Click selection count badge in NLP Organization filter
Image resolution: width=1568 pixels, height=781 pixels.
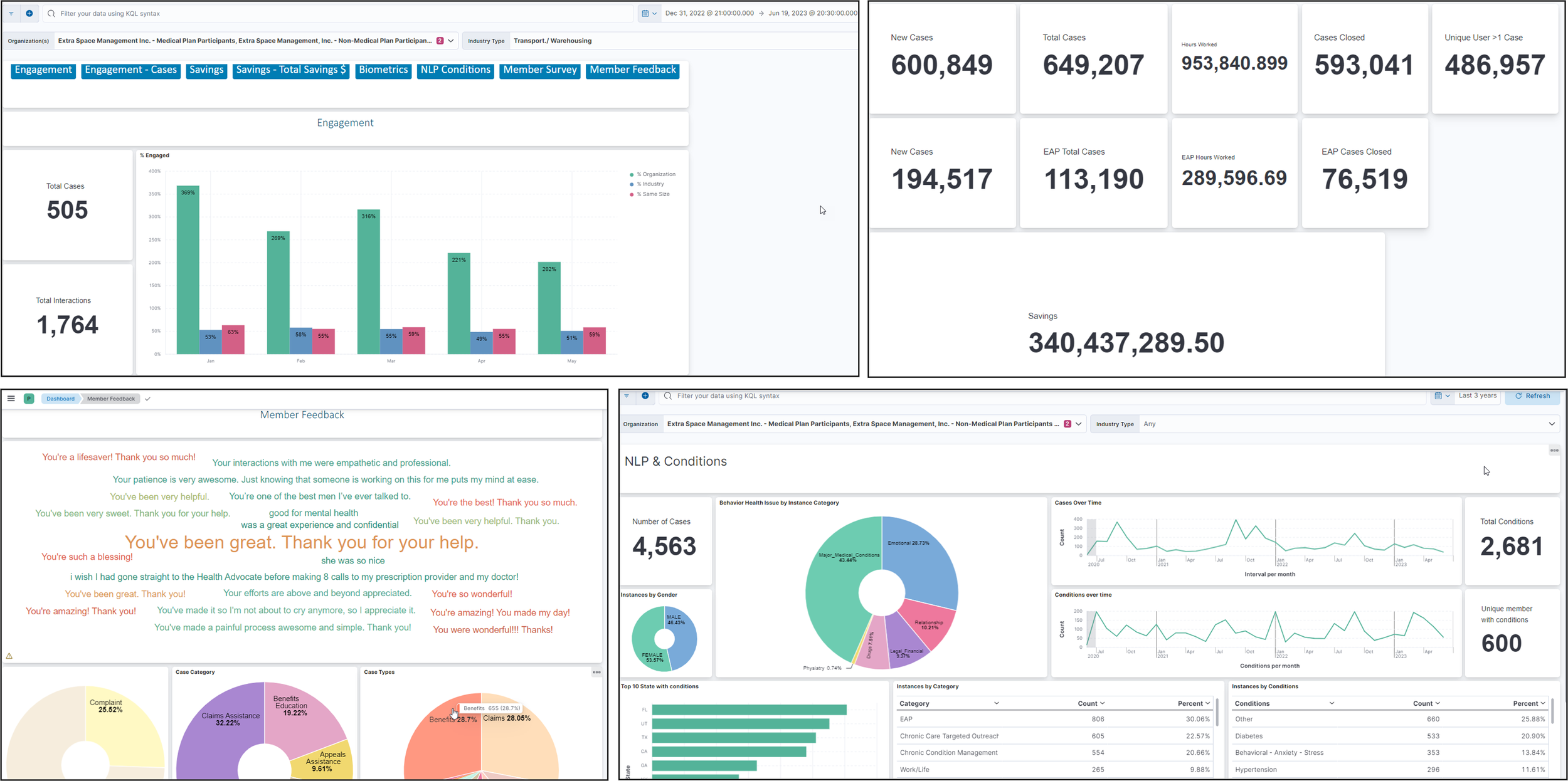(1067, 424)
